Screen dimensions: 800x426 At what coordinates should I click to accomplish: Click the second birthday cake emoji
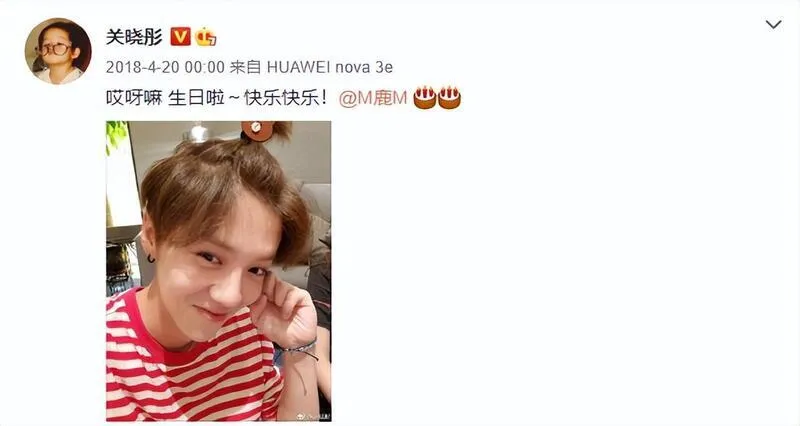pyautogui.click(x=449, y=97)
